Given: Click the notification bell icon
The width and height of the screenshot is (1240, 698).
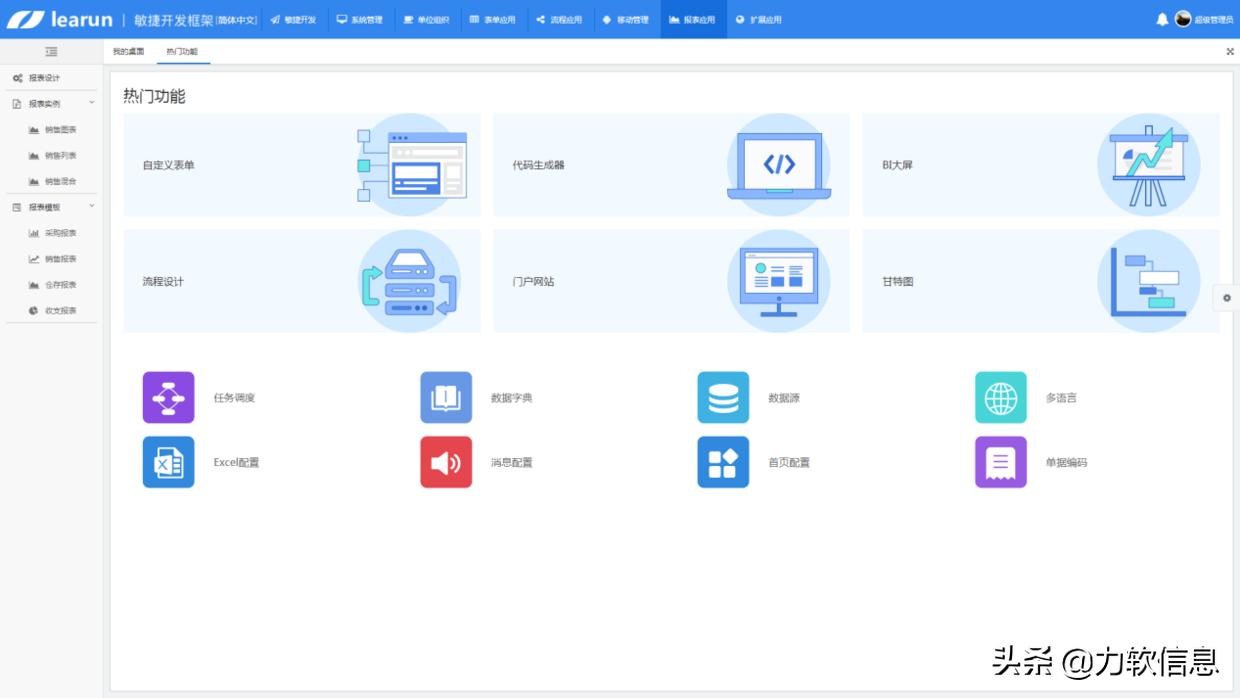Looking at the screenshot, I should click(x=1162, y=19).
